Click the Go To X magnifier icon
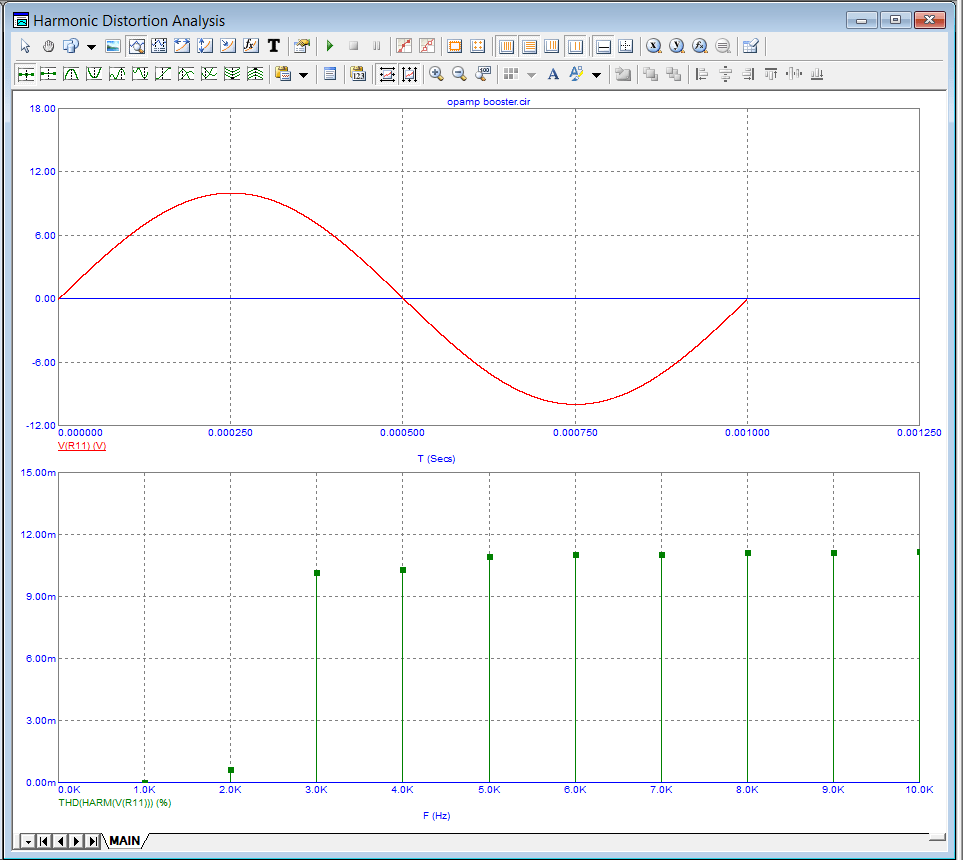This screenshot has height=860, width=964. tap(654, 46)
